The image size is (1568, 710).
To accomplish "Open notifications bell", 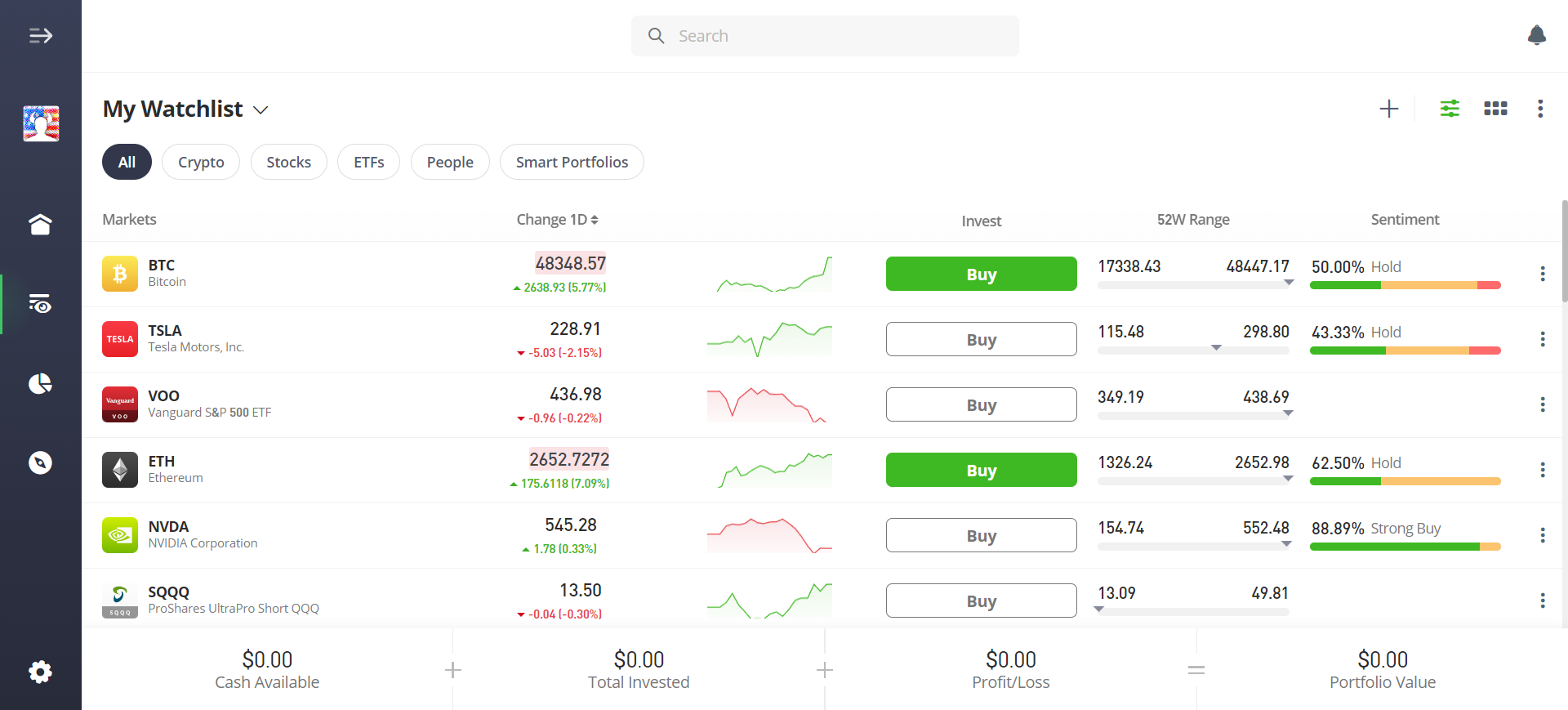I will (1536, 35).
